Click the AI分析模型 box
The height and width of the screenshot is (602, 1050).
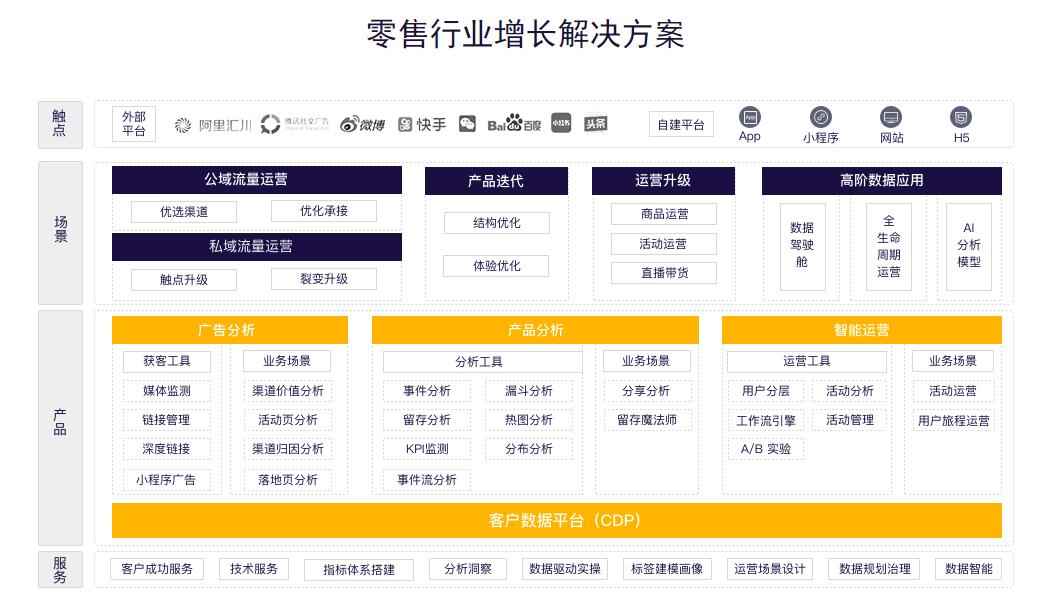968,246
